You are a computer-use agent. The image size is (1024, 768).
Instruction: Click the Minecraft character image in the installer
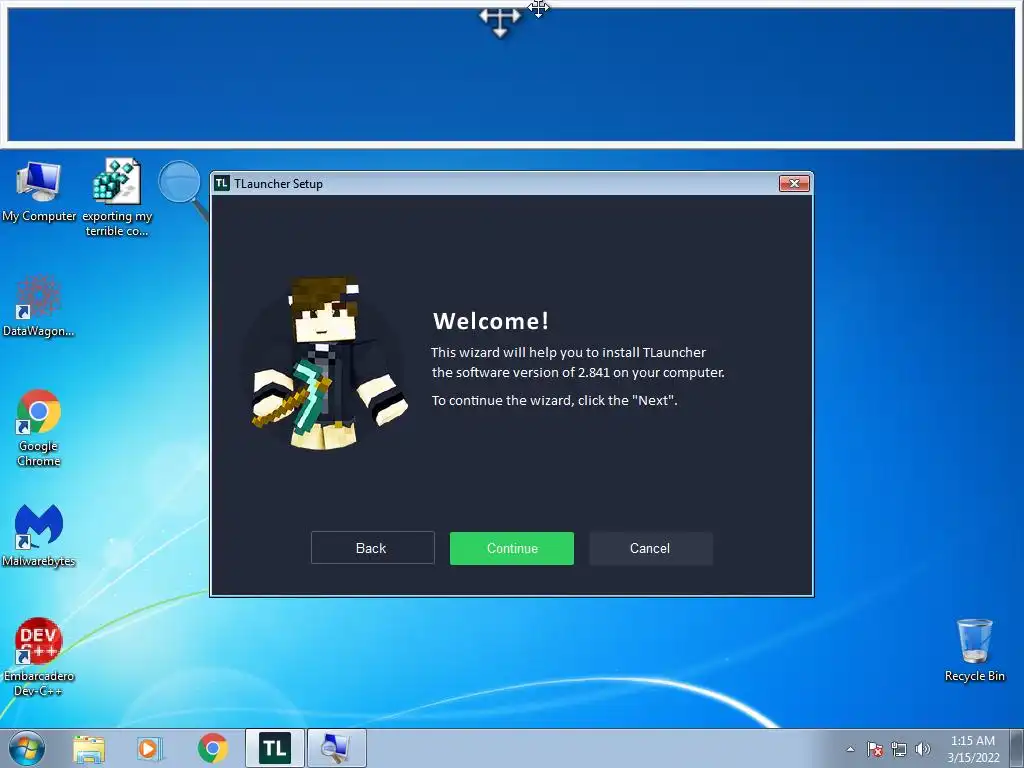328,362
